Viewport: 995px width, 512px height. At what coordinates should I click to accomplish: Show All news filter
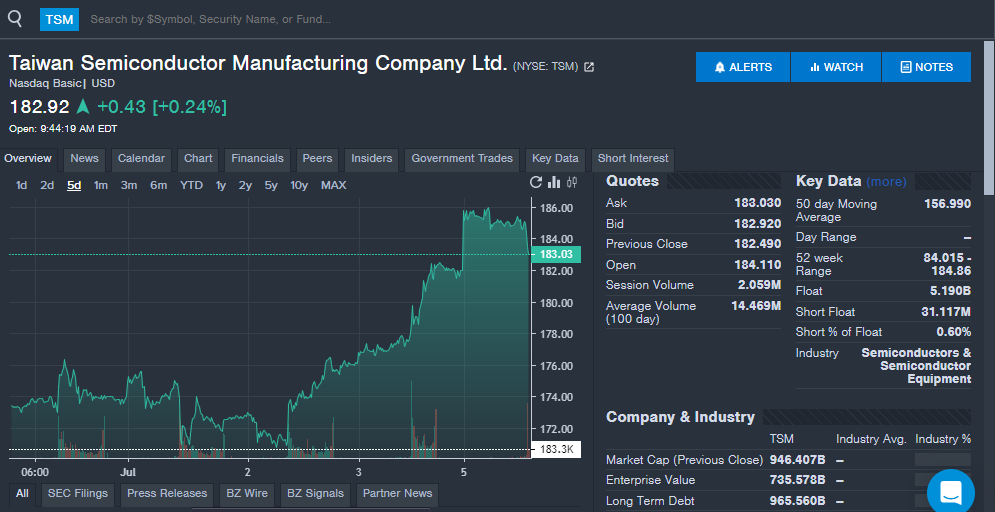pyautogui.click(x=22, y=494)
